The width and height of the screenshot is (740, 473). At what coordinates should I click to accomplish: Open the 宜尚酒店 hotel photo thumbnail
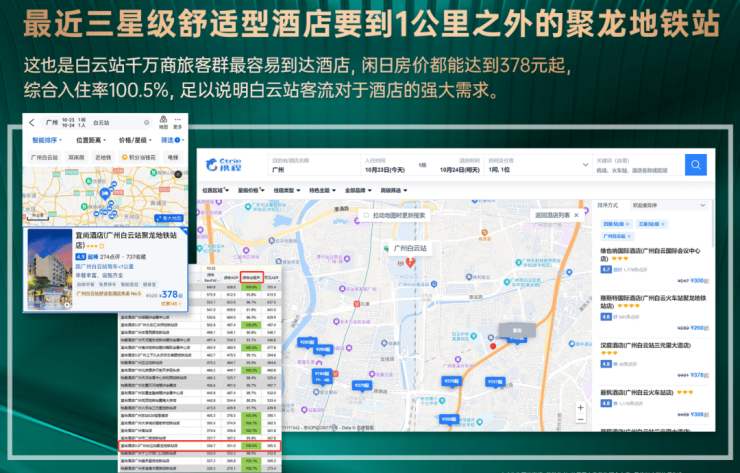coord(50,269)
